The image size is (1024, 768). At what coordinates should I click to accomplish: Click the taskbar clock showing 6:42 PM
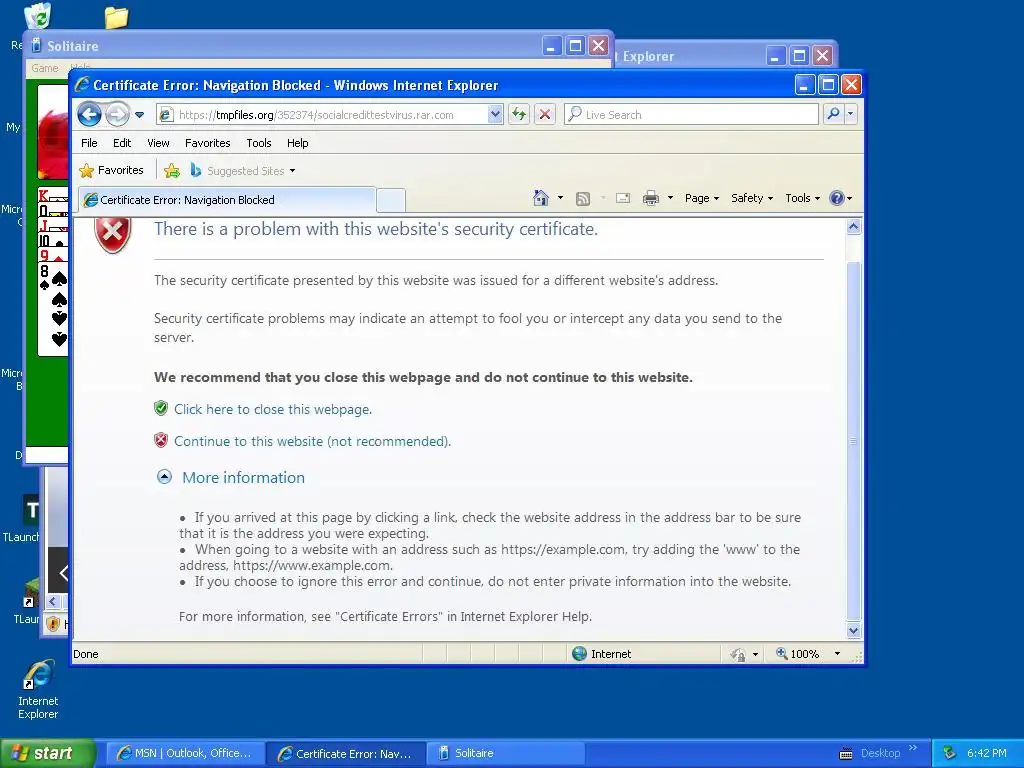(x=986, y=754)
